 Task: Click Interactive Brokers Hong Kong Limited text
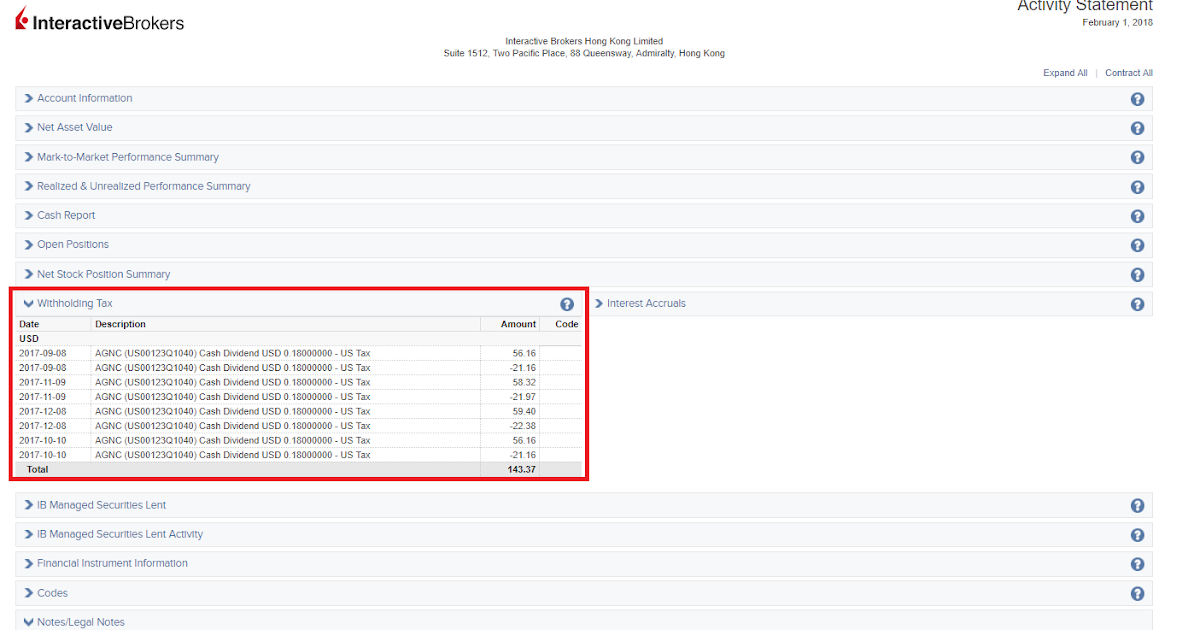point(584,41)
